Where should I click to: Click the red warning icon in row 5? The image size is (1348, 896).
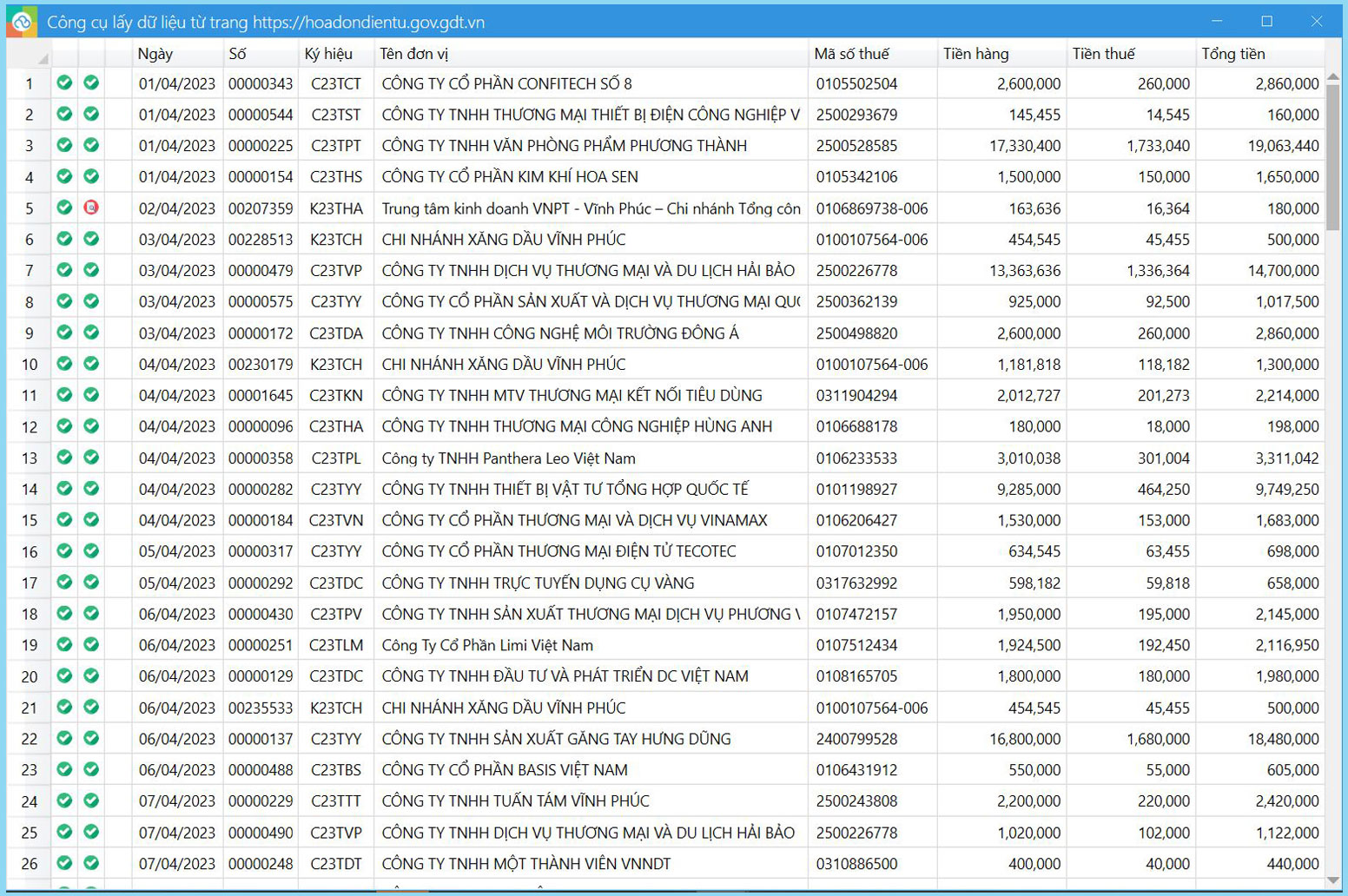point(91,208)
